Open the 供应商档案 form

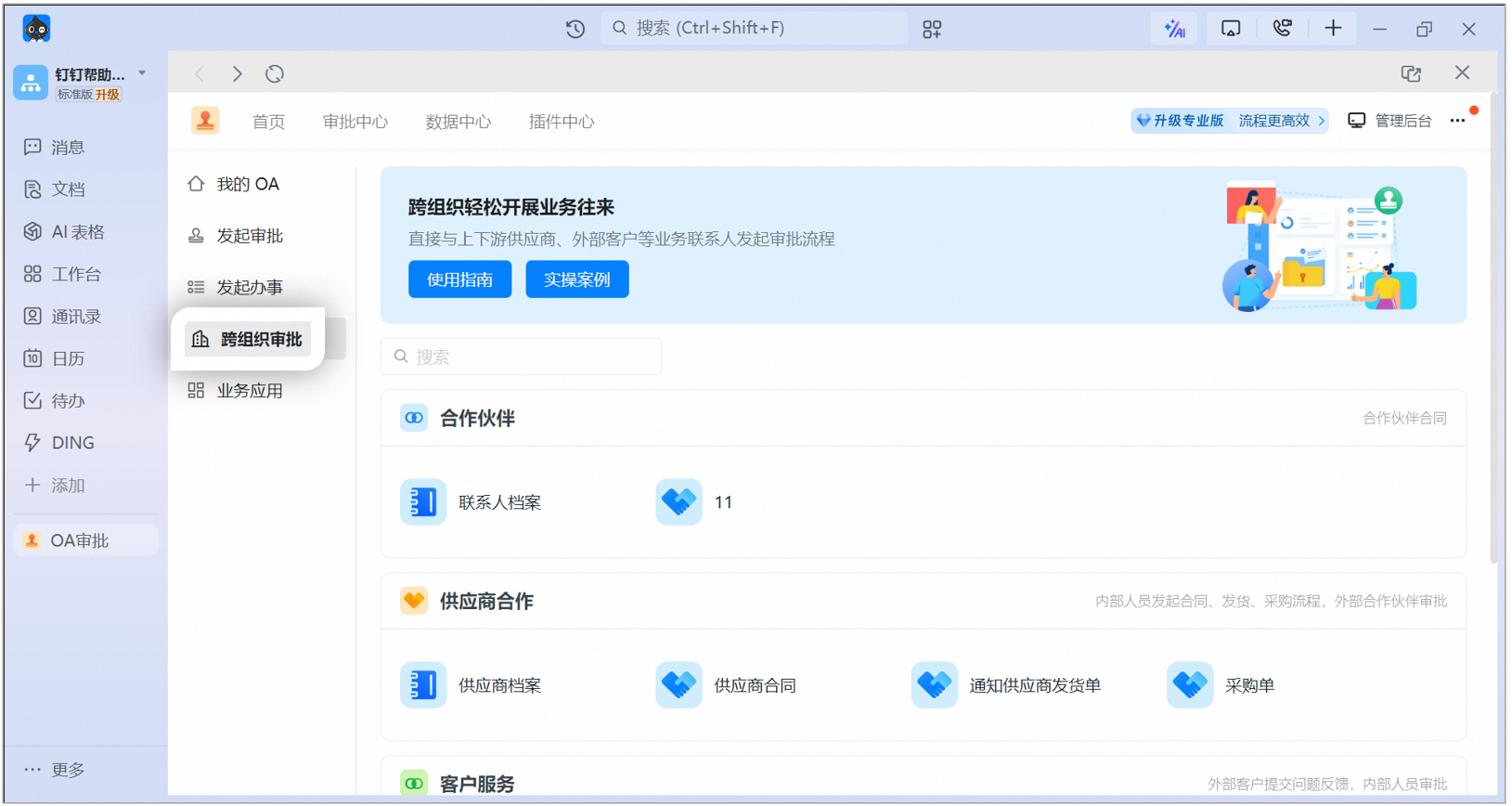471,685
